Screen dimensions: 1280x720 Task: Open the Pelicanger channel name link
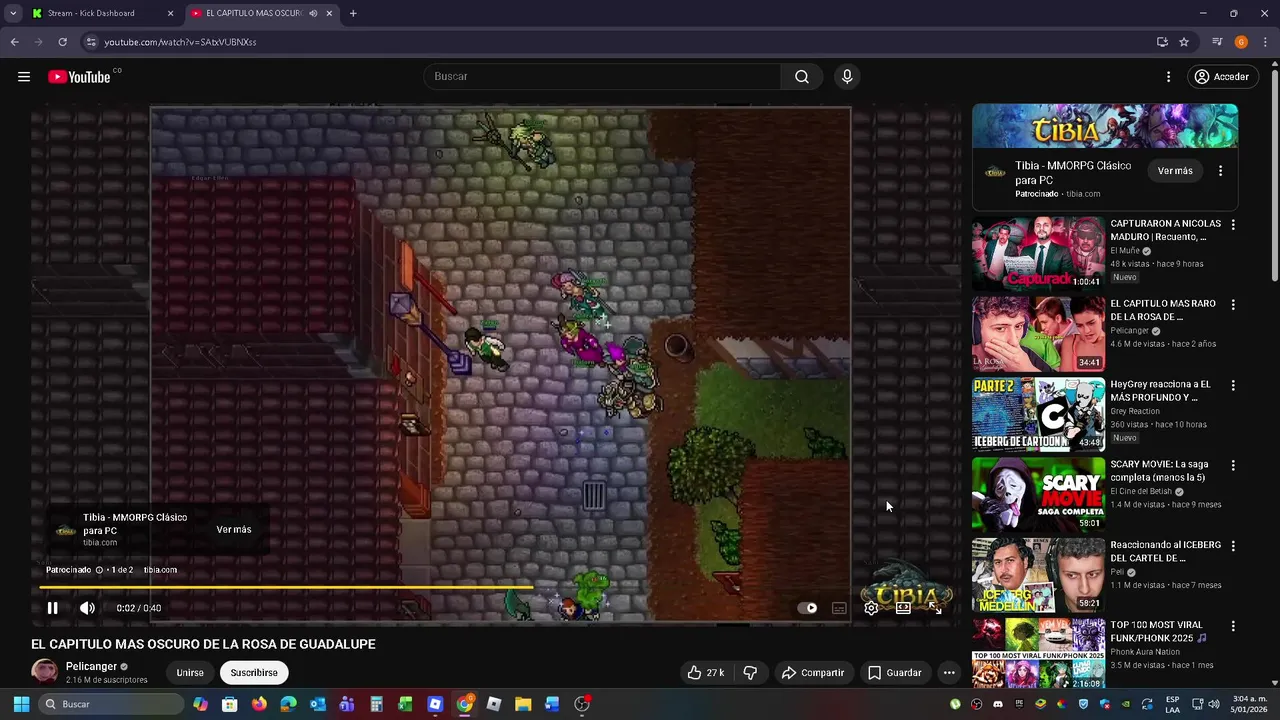pos(91,666)
